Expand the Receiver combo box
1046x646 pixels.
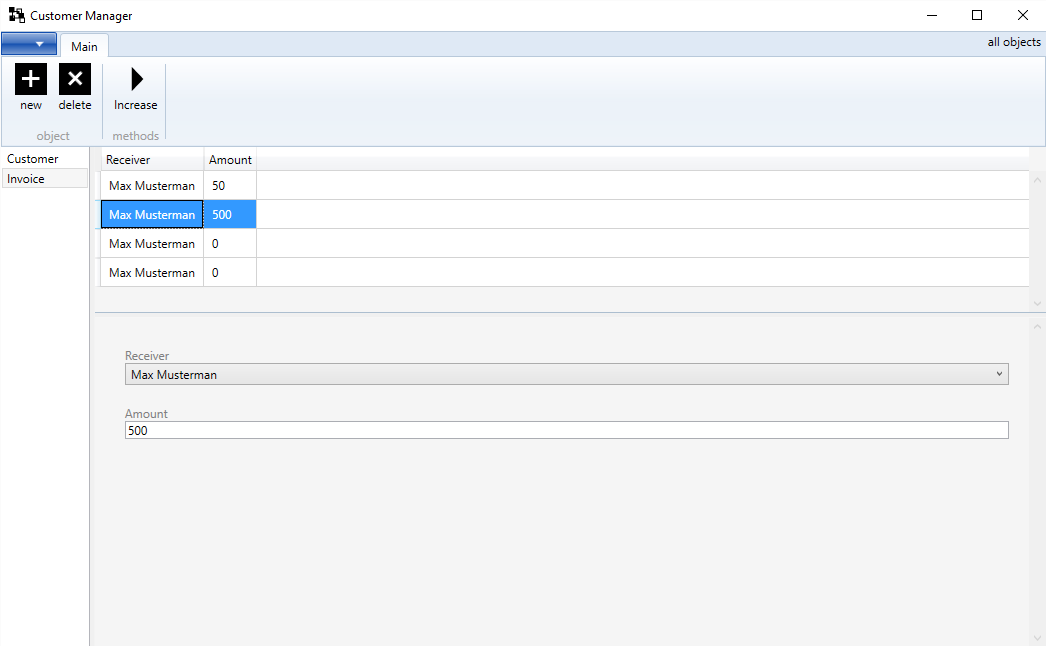click(x=566, y=375)
